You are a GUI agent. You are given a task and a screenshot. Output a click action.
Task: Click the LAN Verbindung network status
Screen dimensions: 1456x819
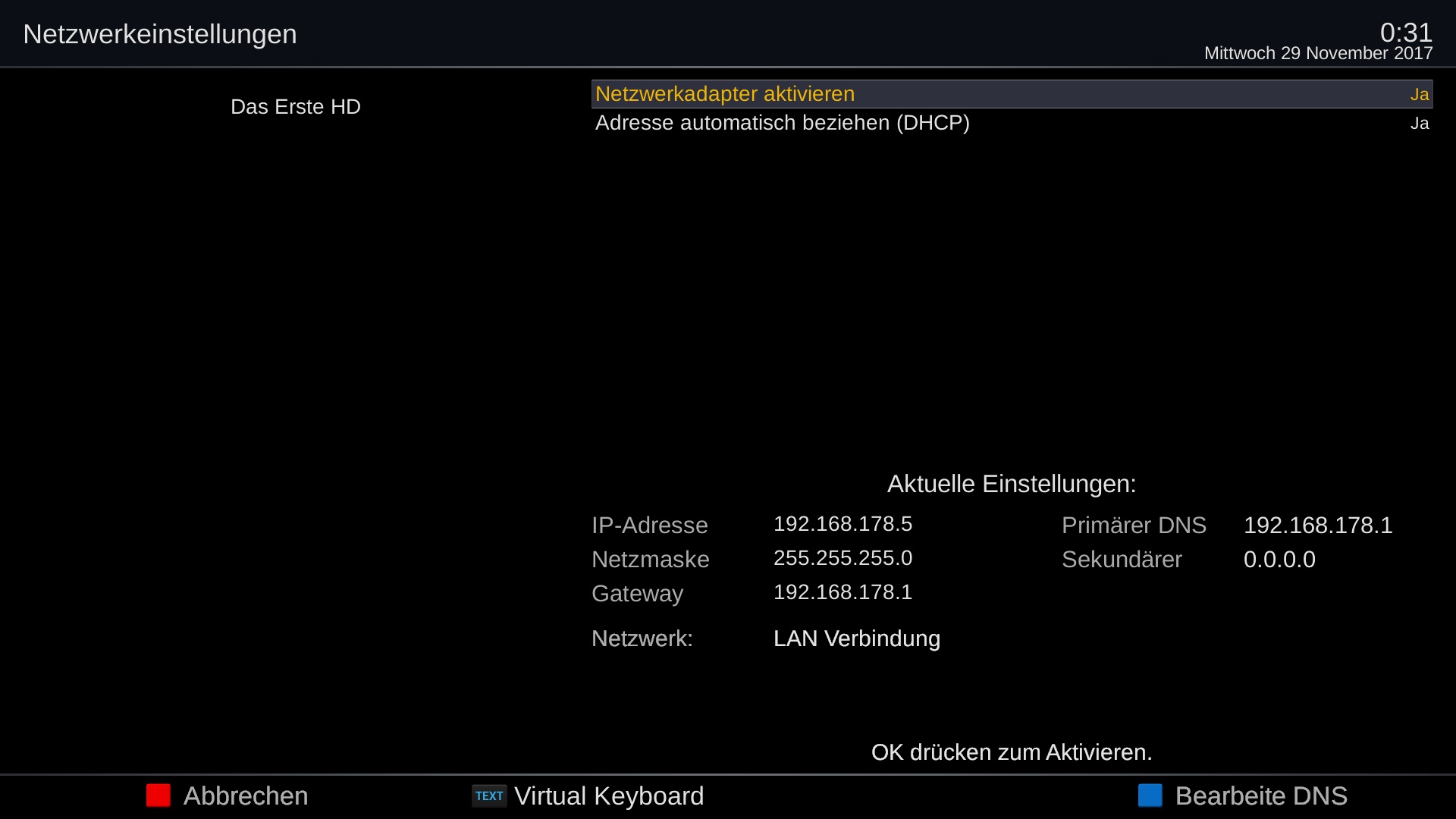coord(857,639)
